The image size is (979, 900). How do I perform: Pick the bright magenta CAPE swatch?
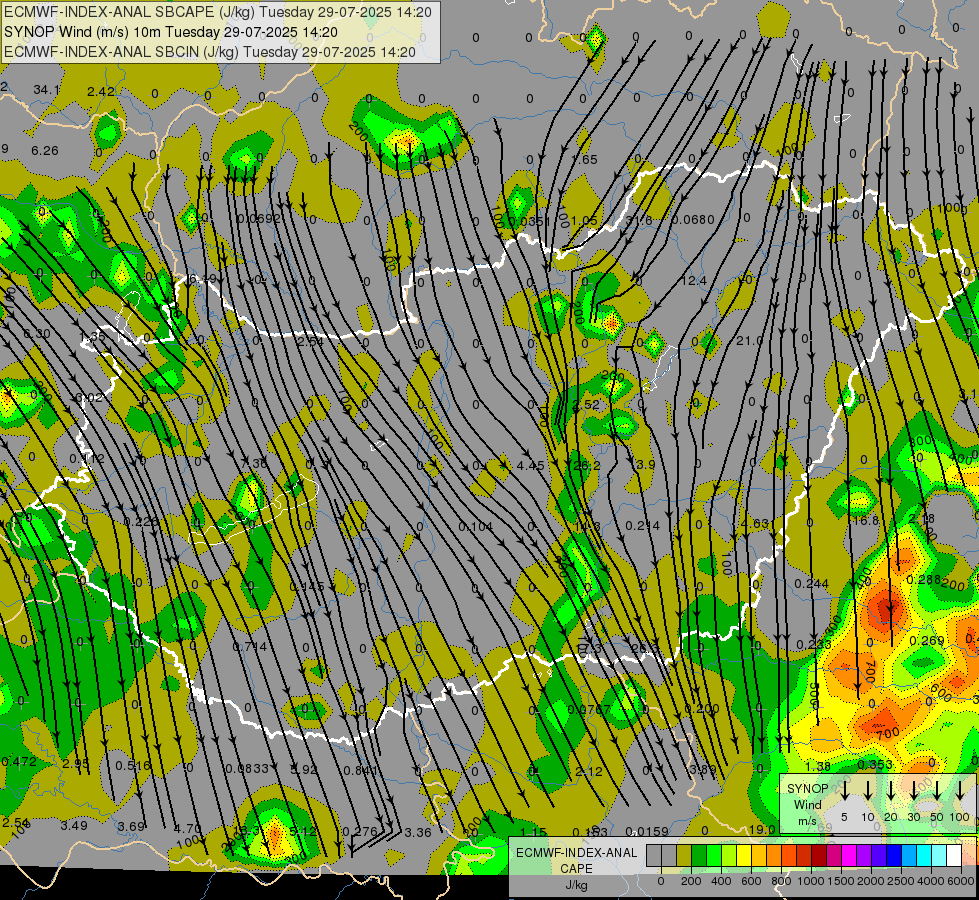coord(849,855)
